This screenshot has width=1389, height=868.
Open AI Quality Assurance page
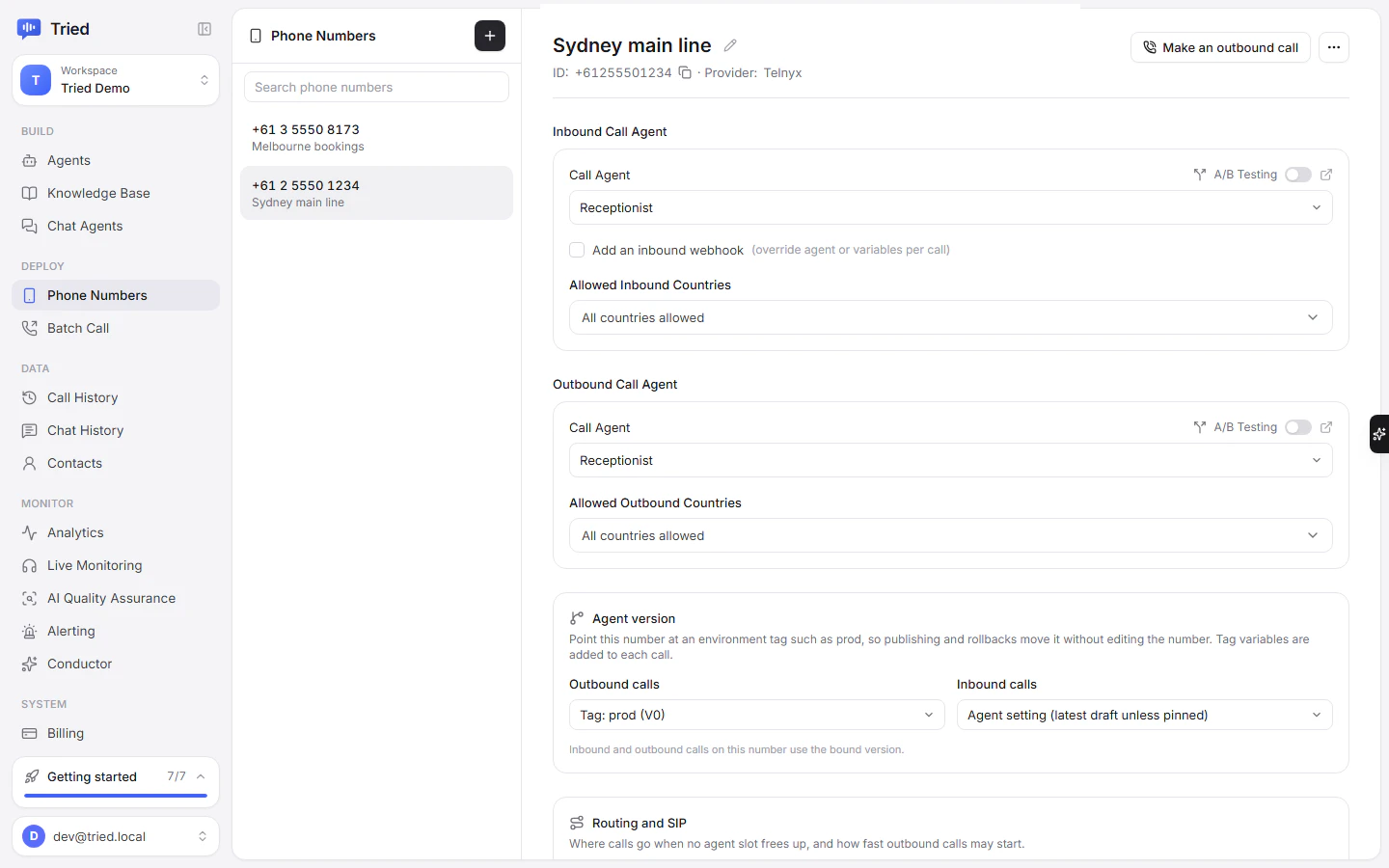(116, 598)
